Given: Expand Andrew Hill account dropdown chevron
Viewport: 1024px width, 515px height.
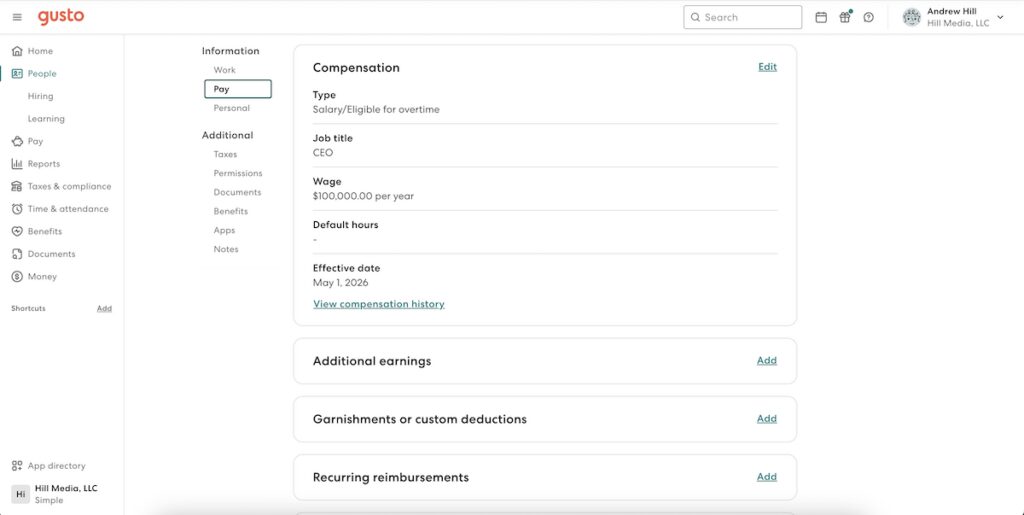Looking at the screenshot, I should tap(1000, 18).
